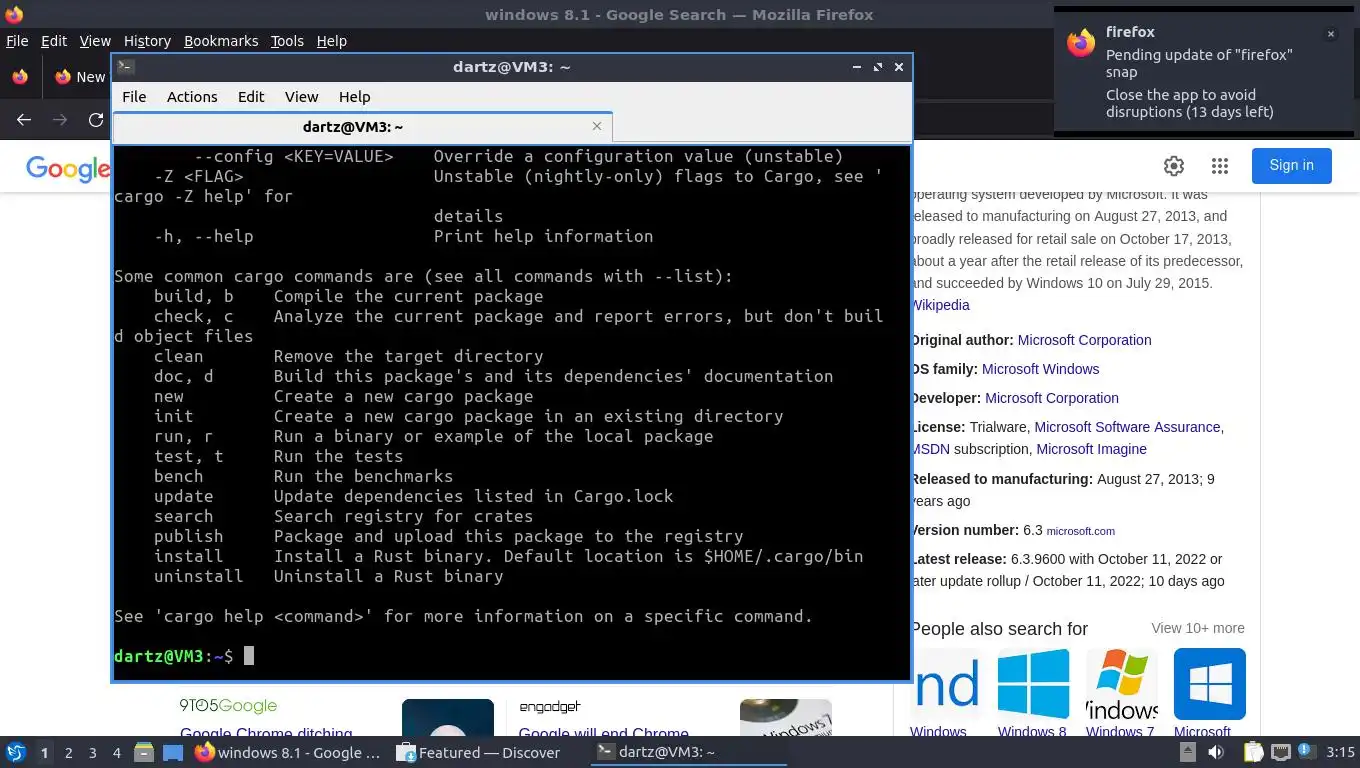The image size is (1360, 768).
Task: Click Firefox icon in update notification
Action: (1081, 43)
